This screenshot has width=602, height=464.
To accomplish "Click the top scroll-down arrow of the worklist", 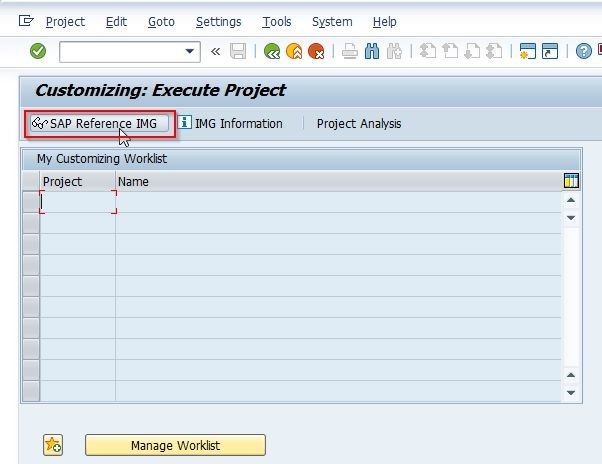I will [571, 218].
